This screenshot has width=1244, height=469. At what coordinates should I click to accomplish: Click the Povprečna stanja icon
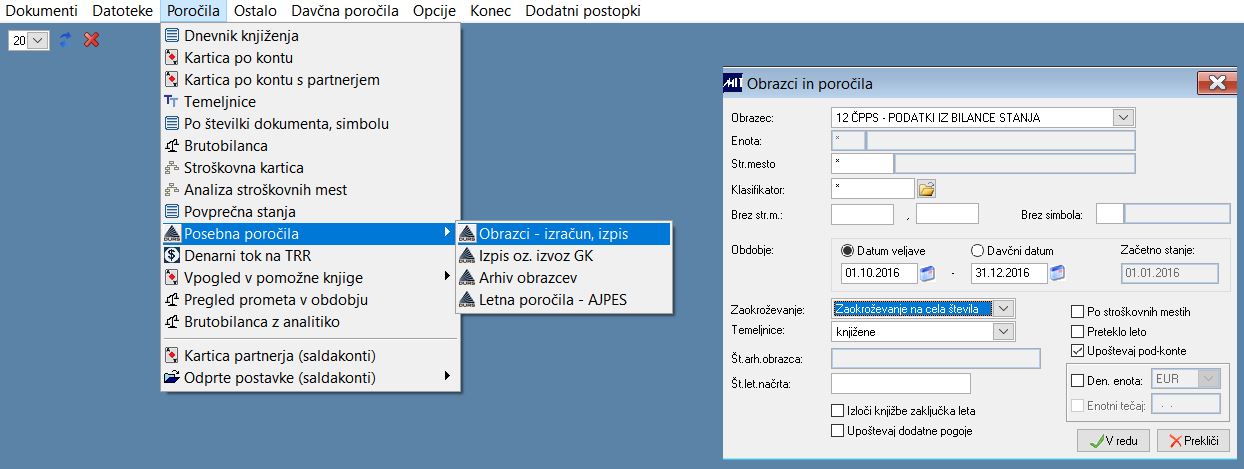click(x=171, y=212)
